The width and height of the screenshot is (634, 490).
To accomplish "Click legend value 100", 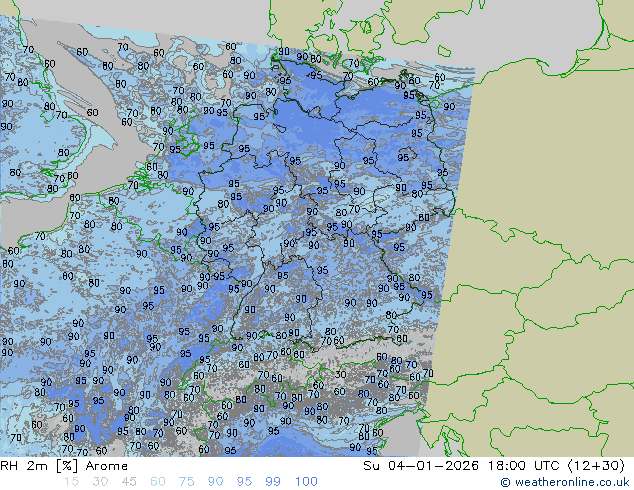I will click(306, 482).
